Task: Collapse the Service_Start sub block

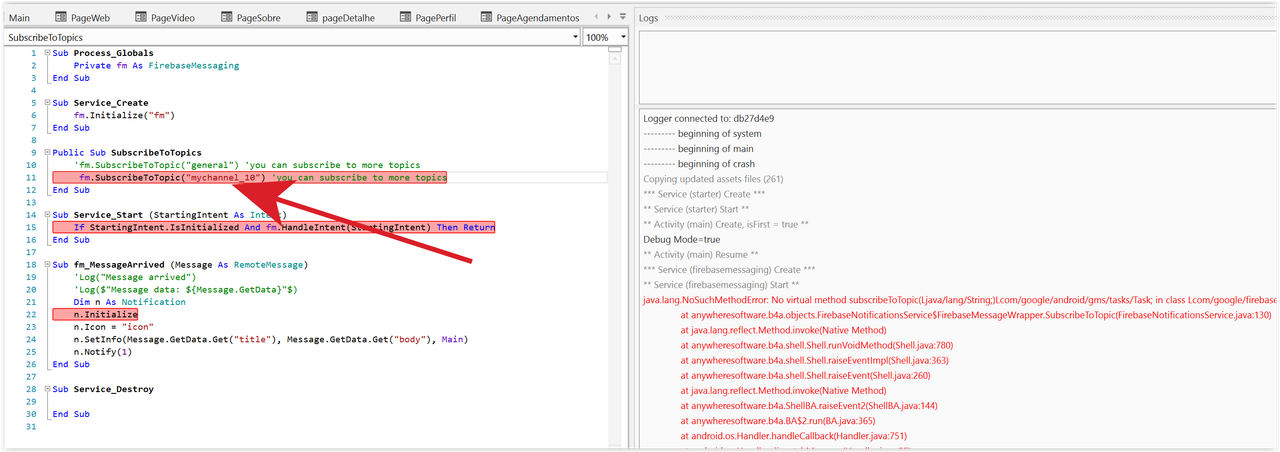Action: tap(46, 215)
